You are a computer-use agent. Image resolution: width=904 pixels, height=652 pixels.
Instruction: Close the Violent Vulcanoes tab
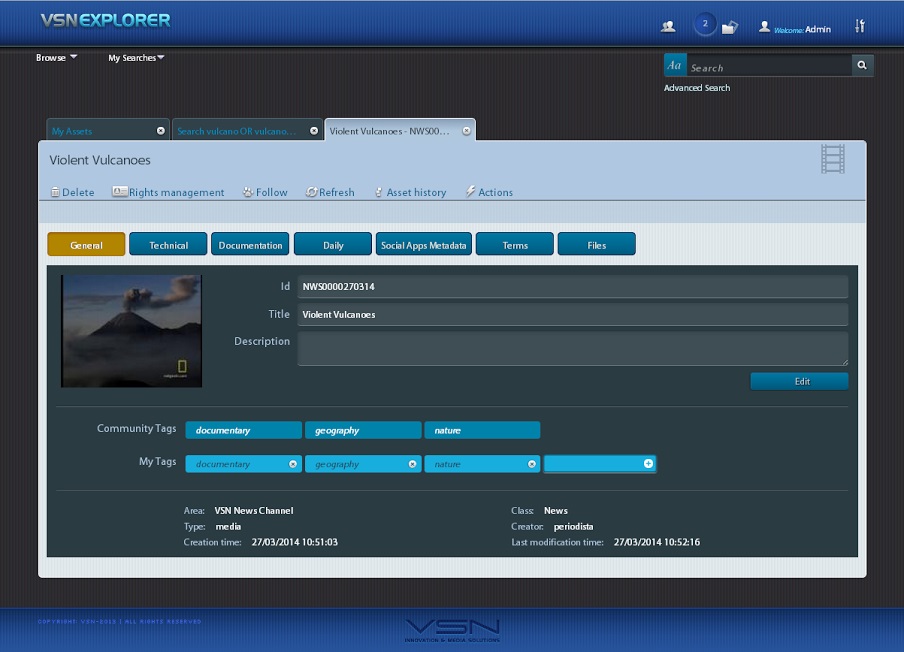tap(466, 131)
